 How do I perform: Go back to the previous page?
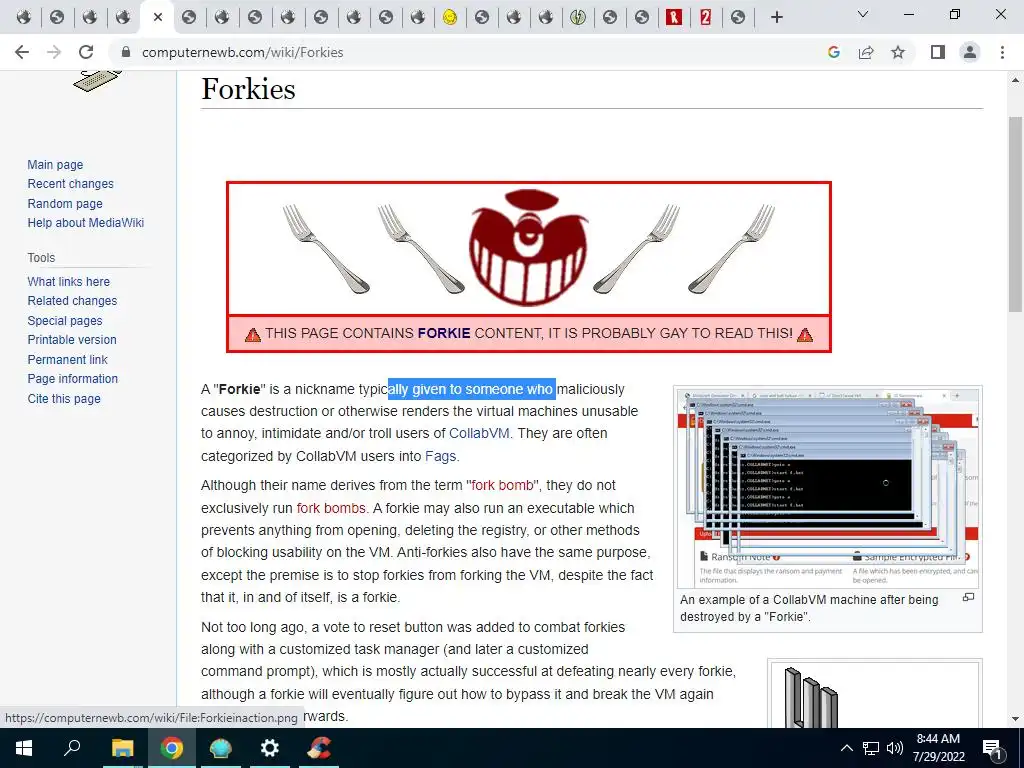[x=22, y=52]
